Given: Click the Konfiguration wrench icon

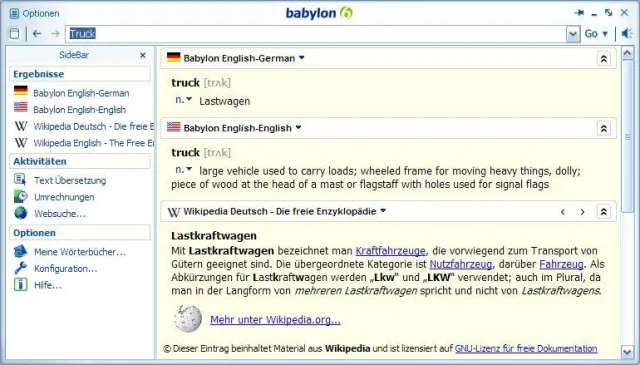Looking at the screenshot, I should pyautogui.click(x=20, y=268).
